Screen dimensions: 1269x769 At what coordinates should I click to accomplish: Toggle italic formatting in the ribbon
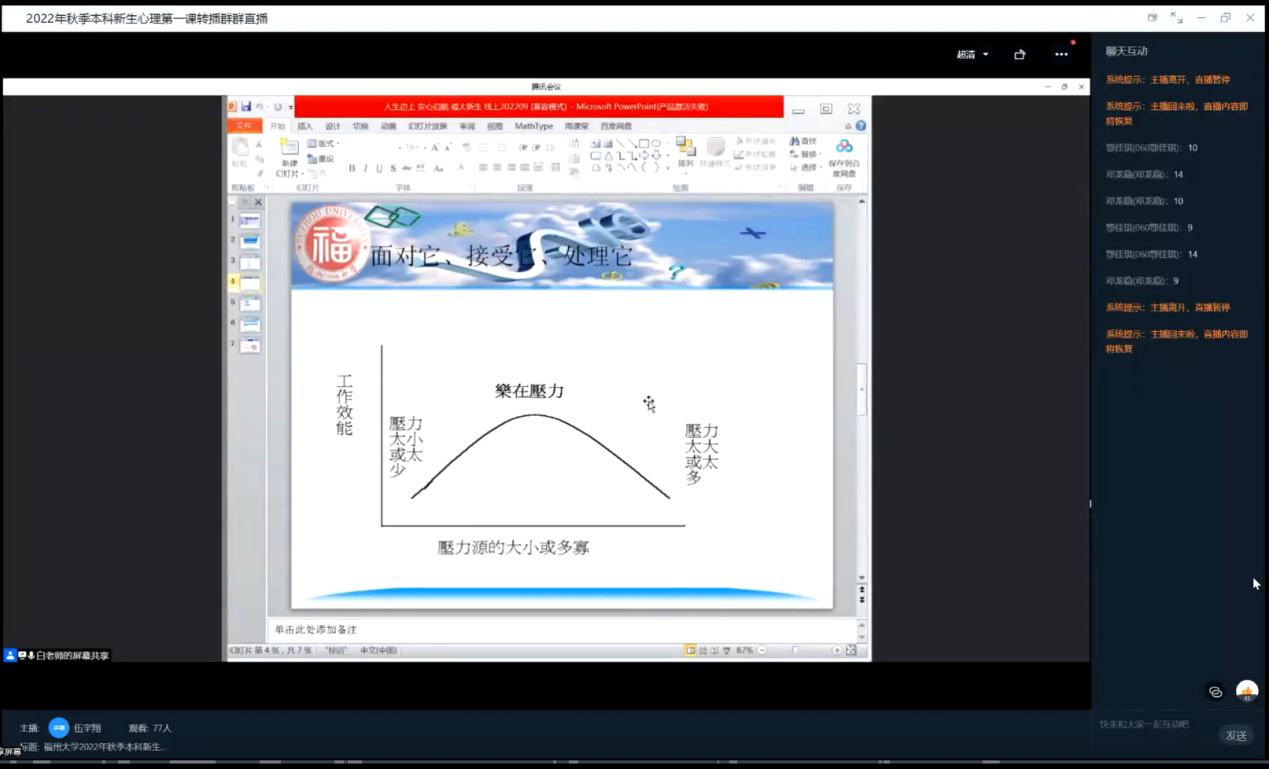click(x=365, y=169)
